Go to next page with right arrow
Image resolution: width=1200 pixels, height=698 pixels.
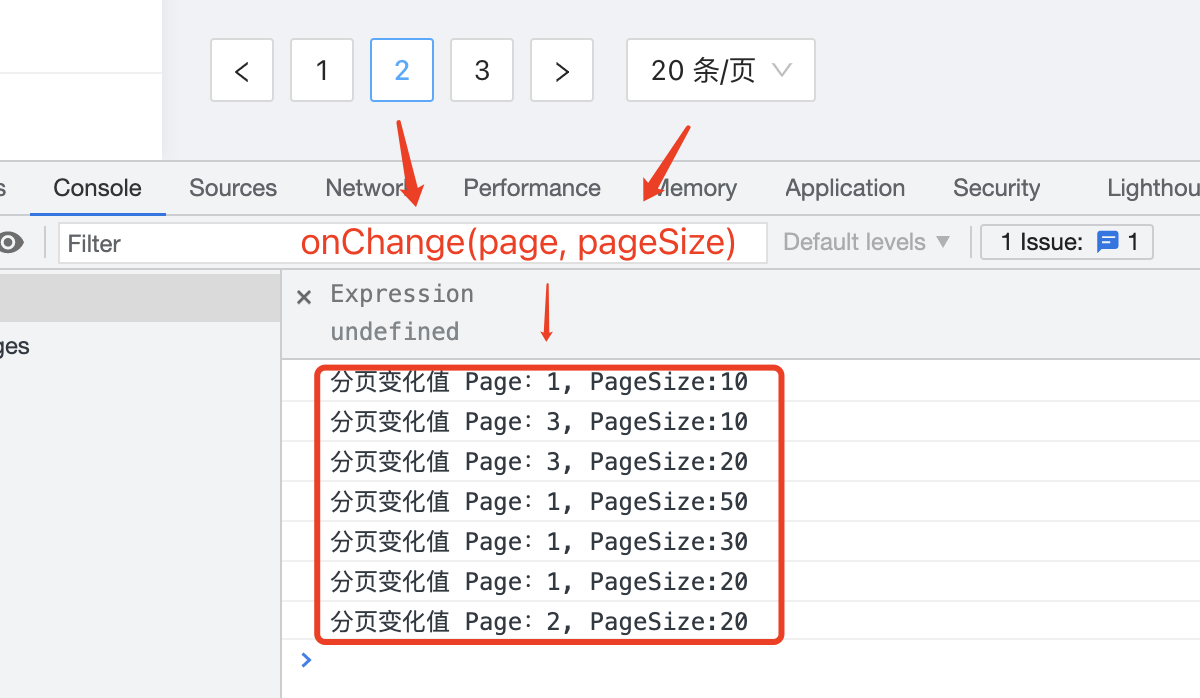pyautogui.click(x=562, y=70)
